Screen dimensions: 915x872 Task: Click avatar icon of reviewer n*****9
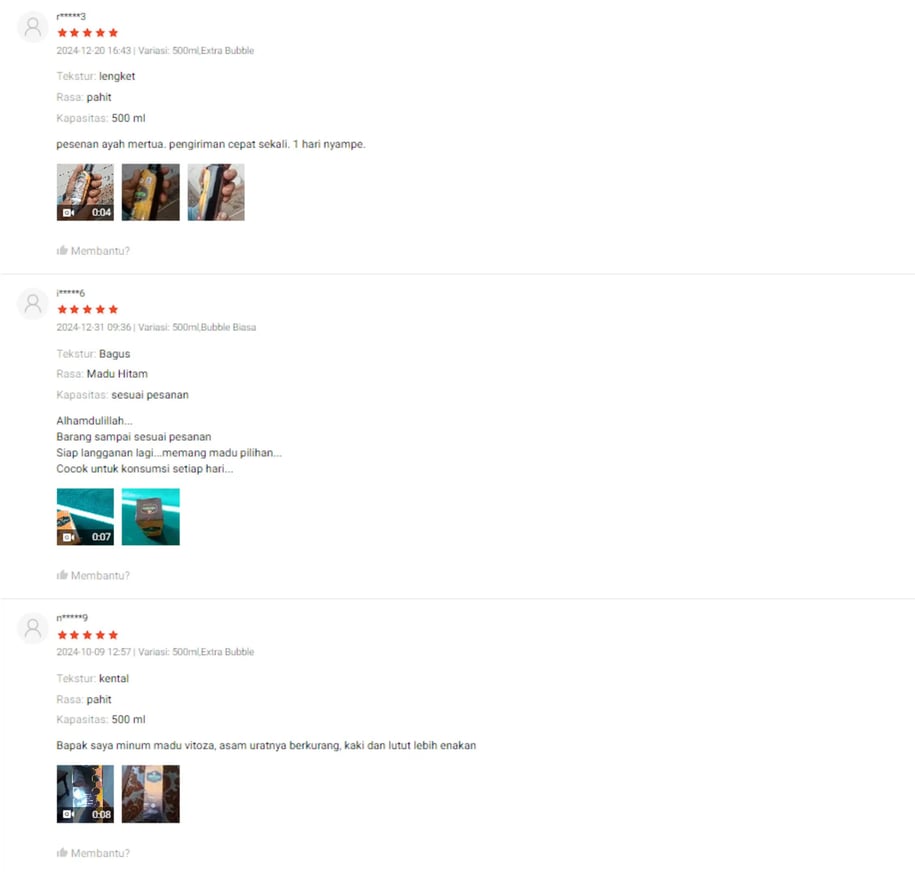pyautogui.click(x=33, y=629)
